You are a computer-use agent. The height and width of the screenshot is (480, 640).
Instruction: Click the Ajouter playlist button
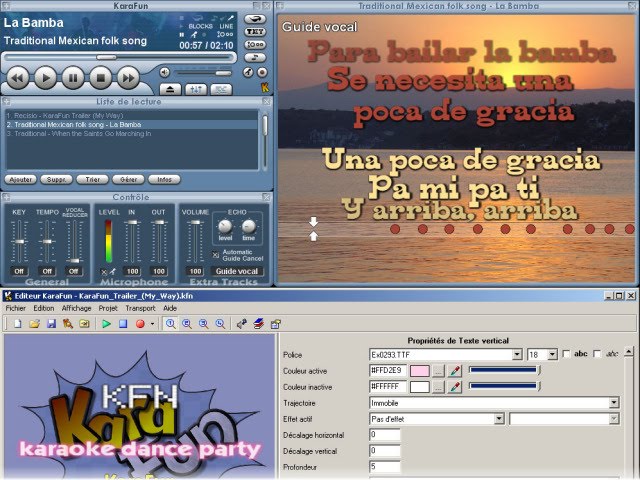click(x=21, y=180)
